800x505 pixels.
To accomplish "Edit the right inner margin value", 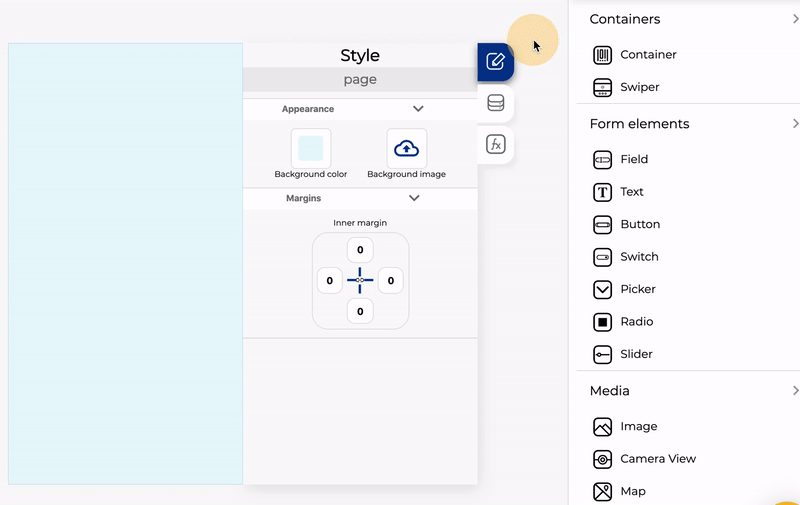I will (x=391, y=281).
